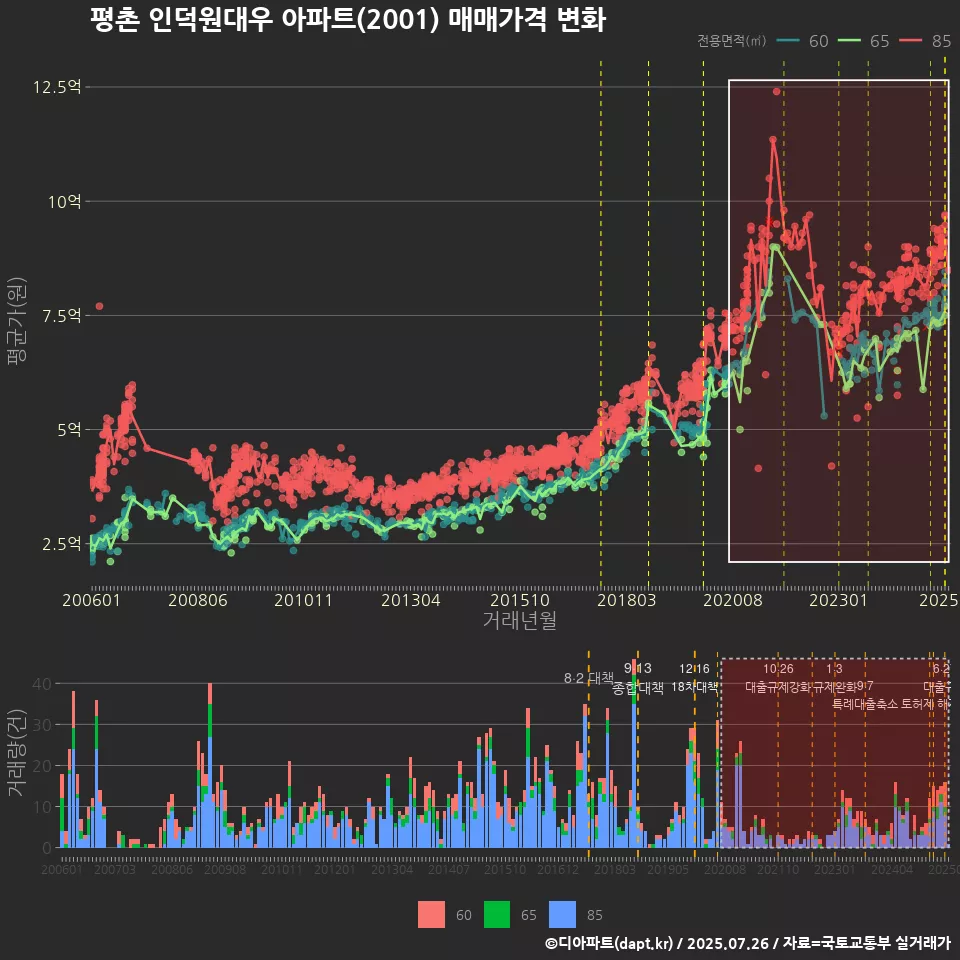The height and width of the screenshot is (960, 960).
Task: Click '202301' on the price chart x-axis
Action: [x=839, y=600]
